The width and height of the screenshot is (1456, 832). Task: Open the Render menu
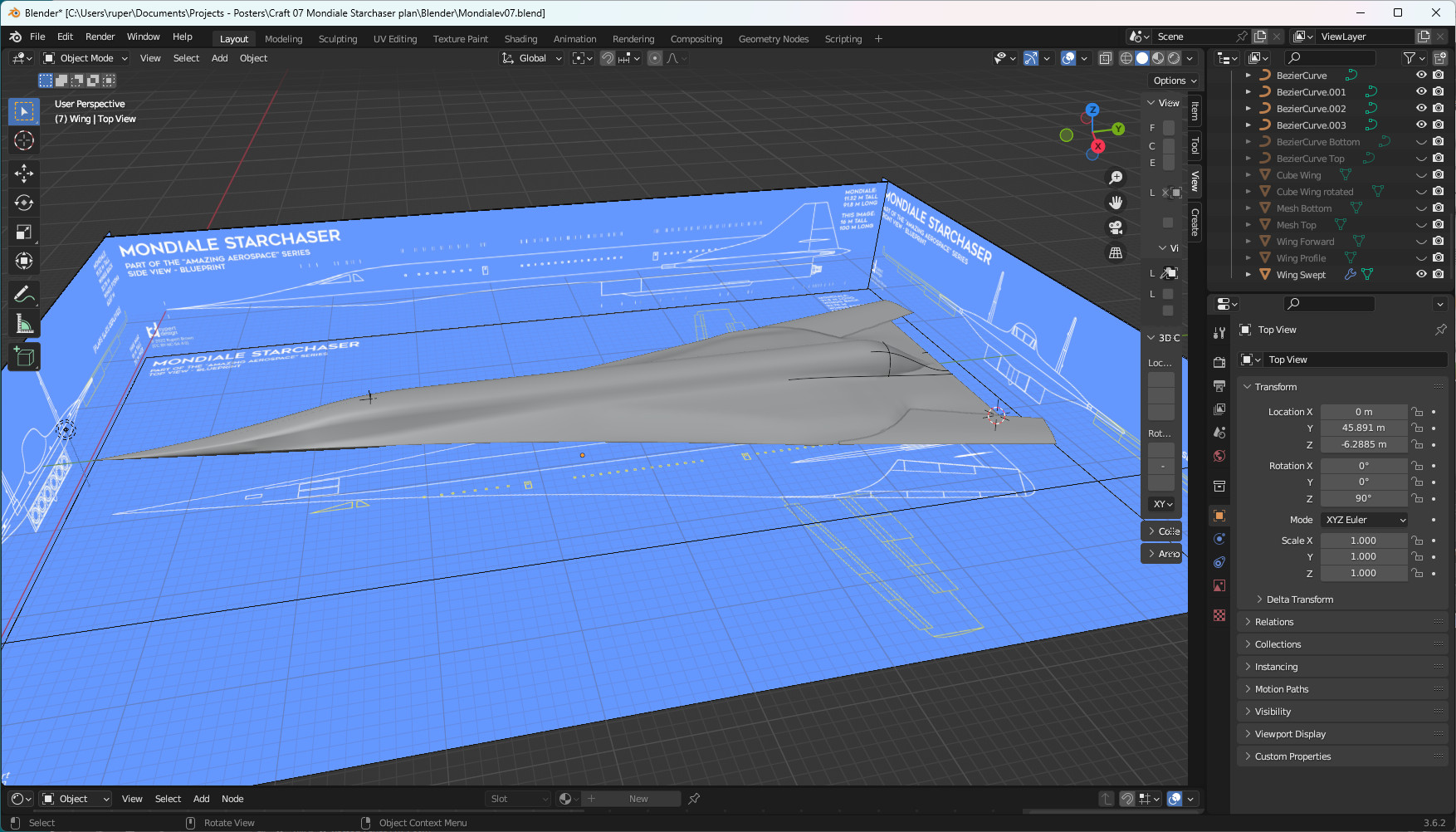pos(100,37)
